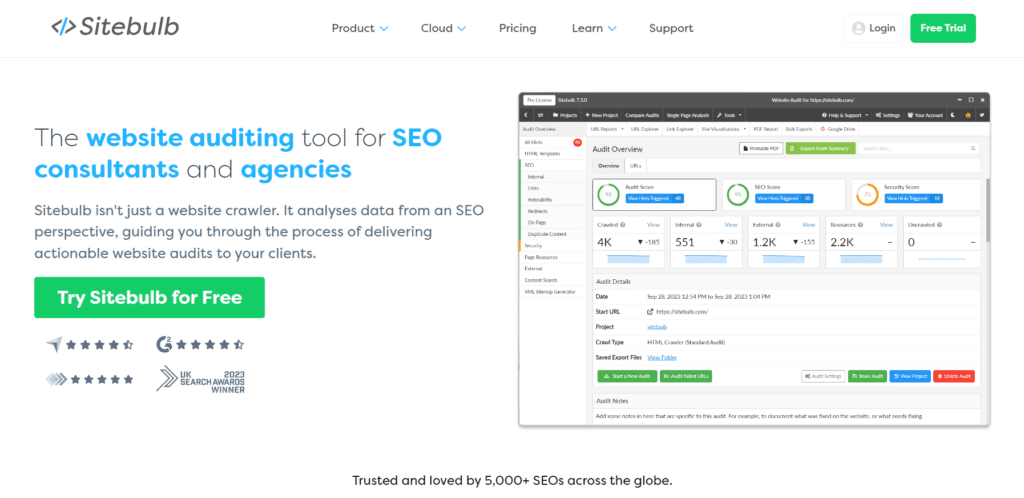Screen dimensions: 1024x498
Task: Click Security Score View Hints Triggered button
Action: coord(913,198)
